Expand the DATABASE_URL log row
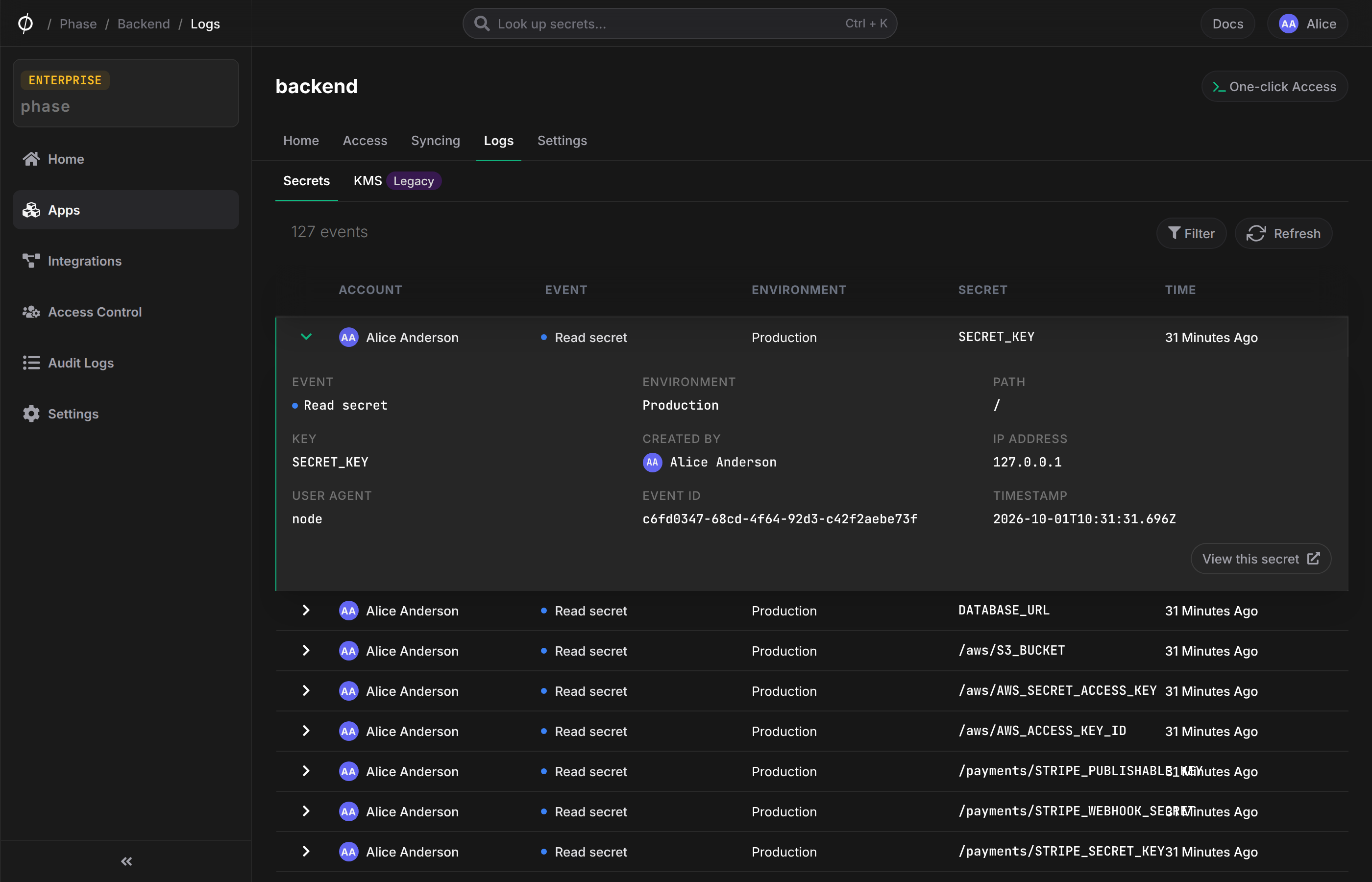 tap(306, 611)
